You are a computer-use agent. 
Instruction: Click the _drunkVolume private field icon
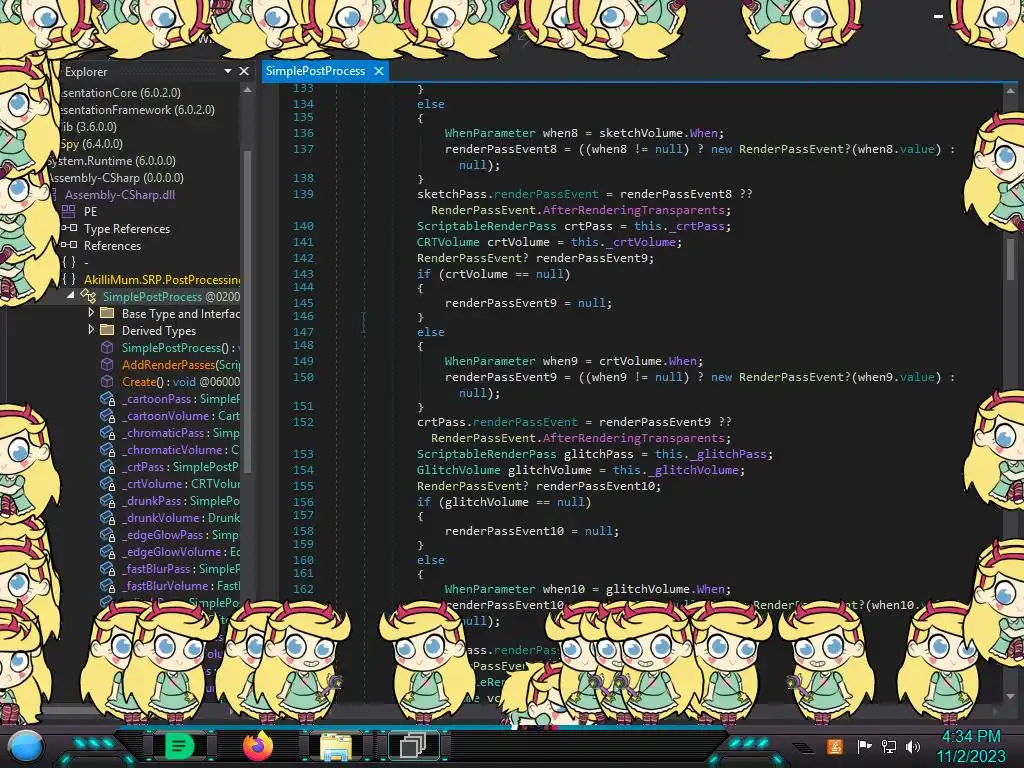tap(107, 517)
